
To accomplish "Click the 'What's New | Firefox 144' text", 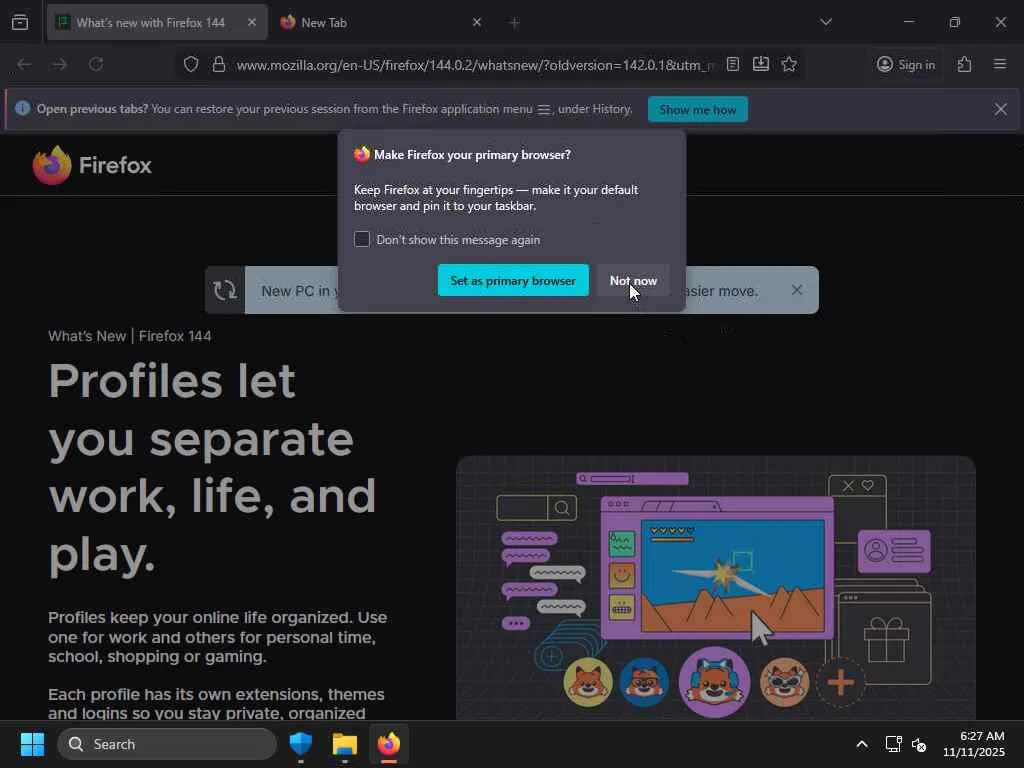I will [x=129, y=336].
